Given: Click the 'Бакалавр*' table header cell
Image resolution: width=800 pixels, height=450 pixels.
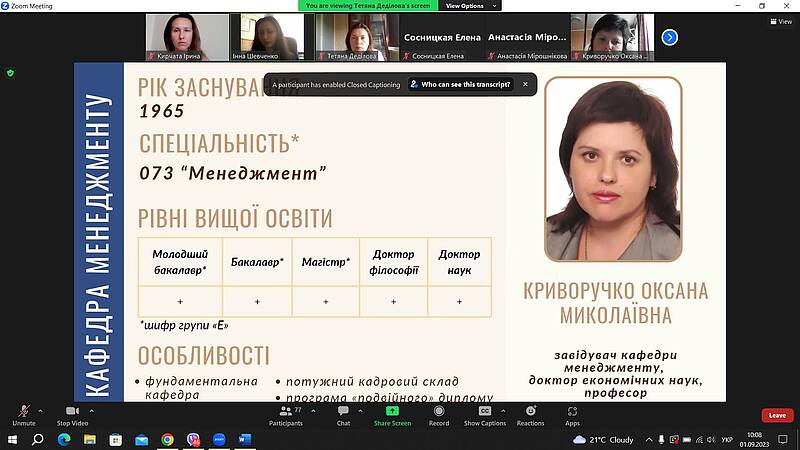Looking at the screenshot, I should (257, 262).
